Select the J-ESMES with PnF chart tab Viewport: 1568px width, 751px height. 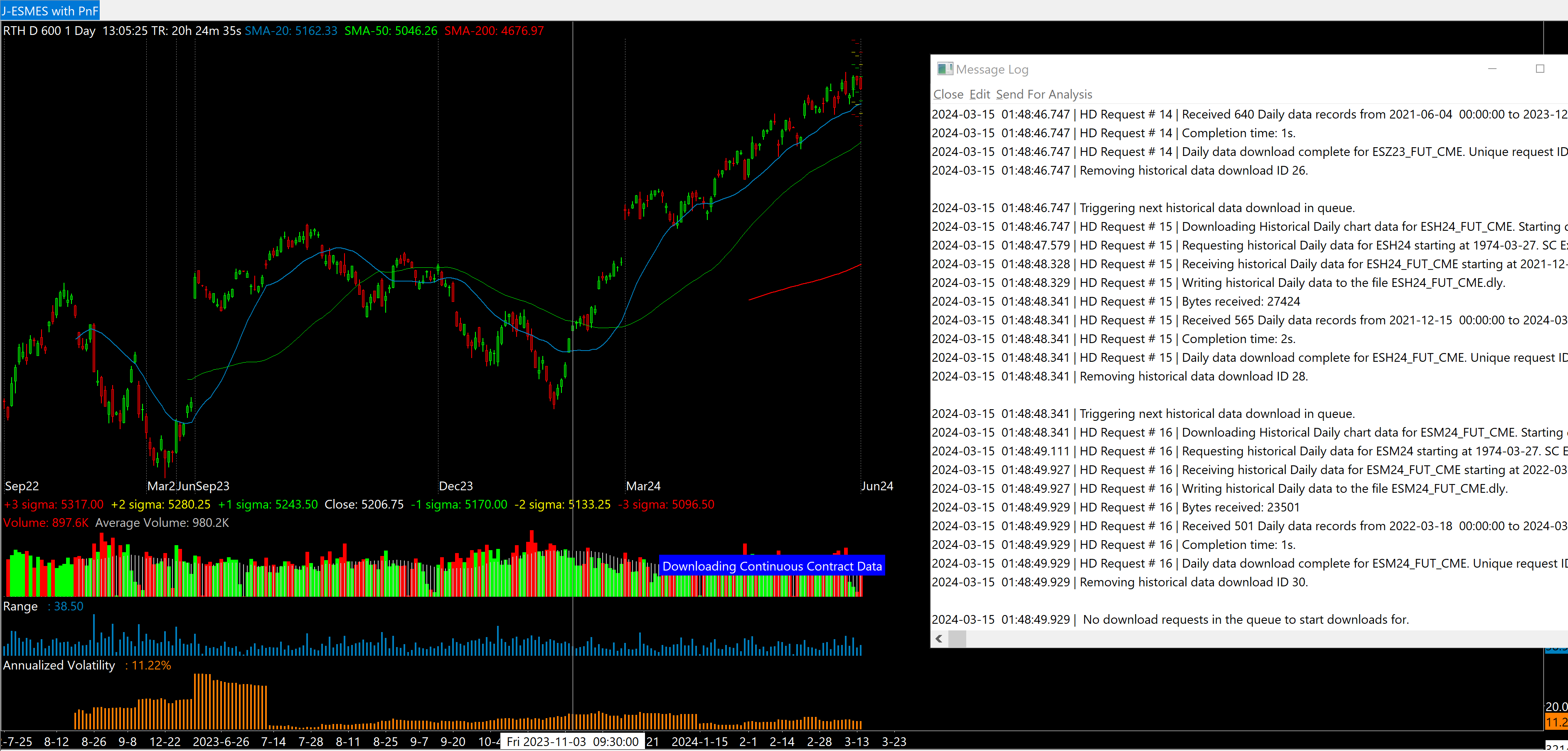click(x=50, y=10)
